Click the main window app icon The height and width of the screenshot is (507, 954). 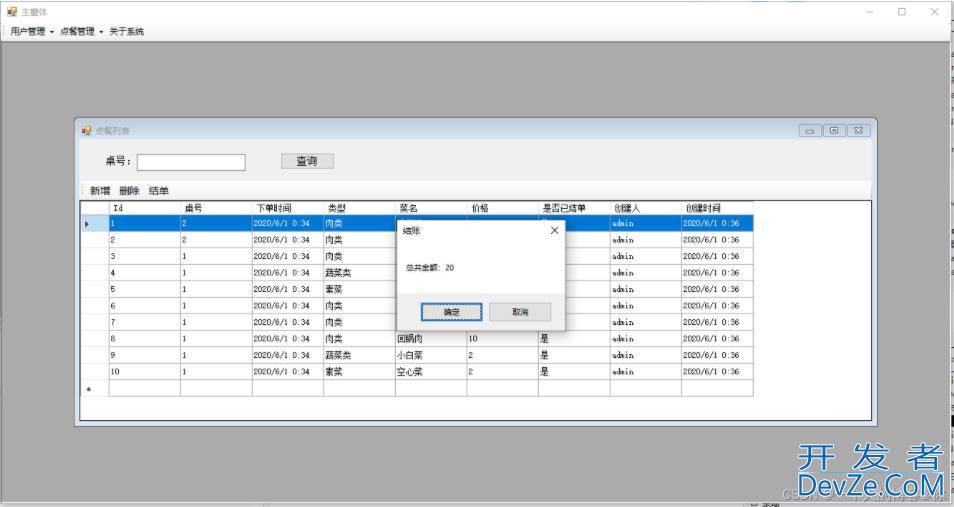point(12,12)
